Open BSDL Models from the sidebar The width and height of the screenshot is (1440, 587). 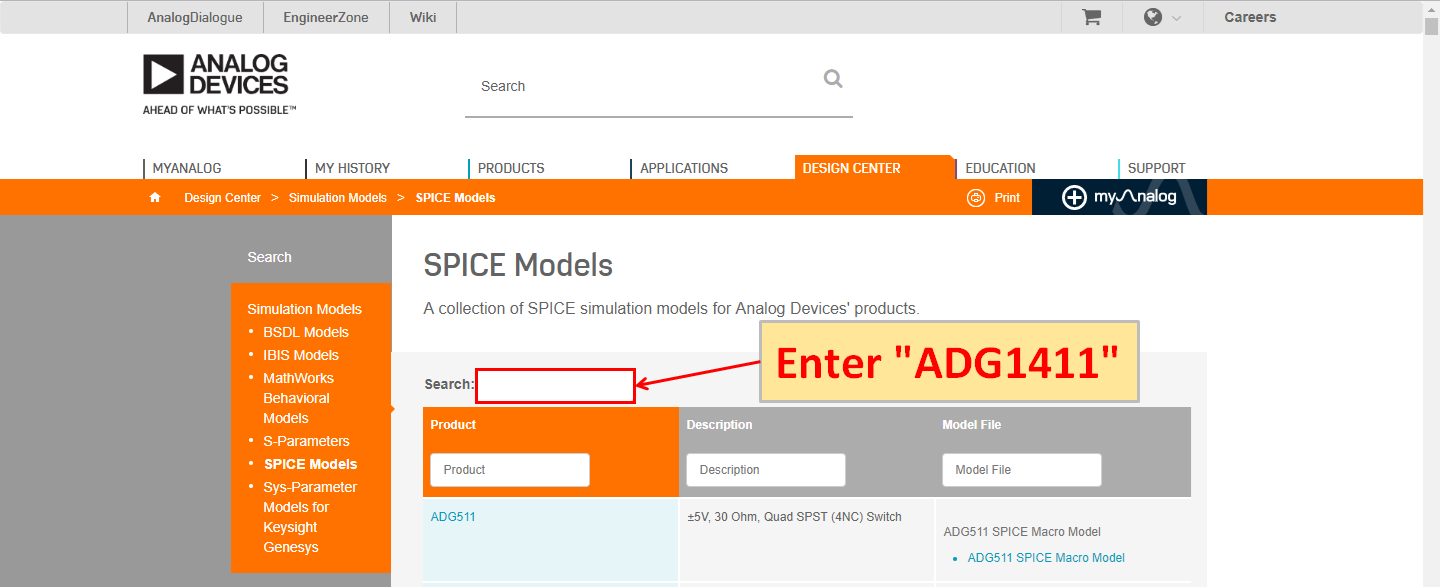pyautogui.click(x=306, y=331)
